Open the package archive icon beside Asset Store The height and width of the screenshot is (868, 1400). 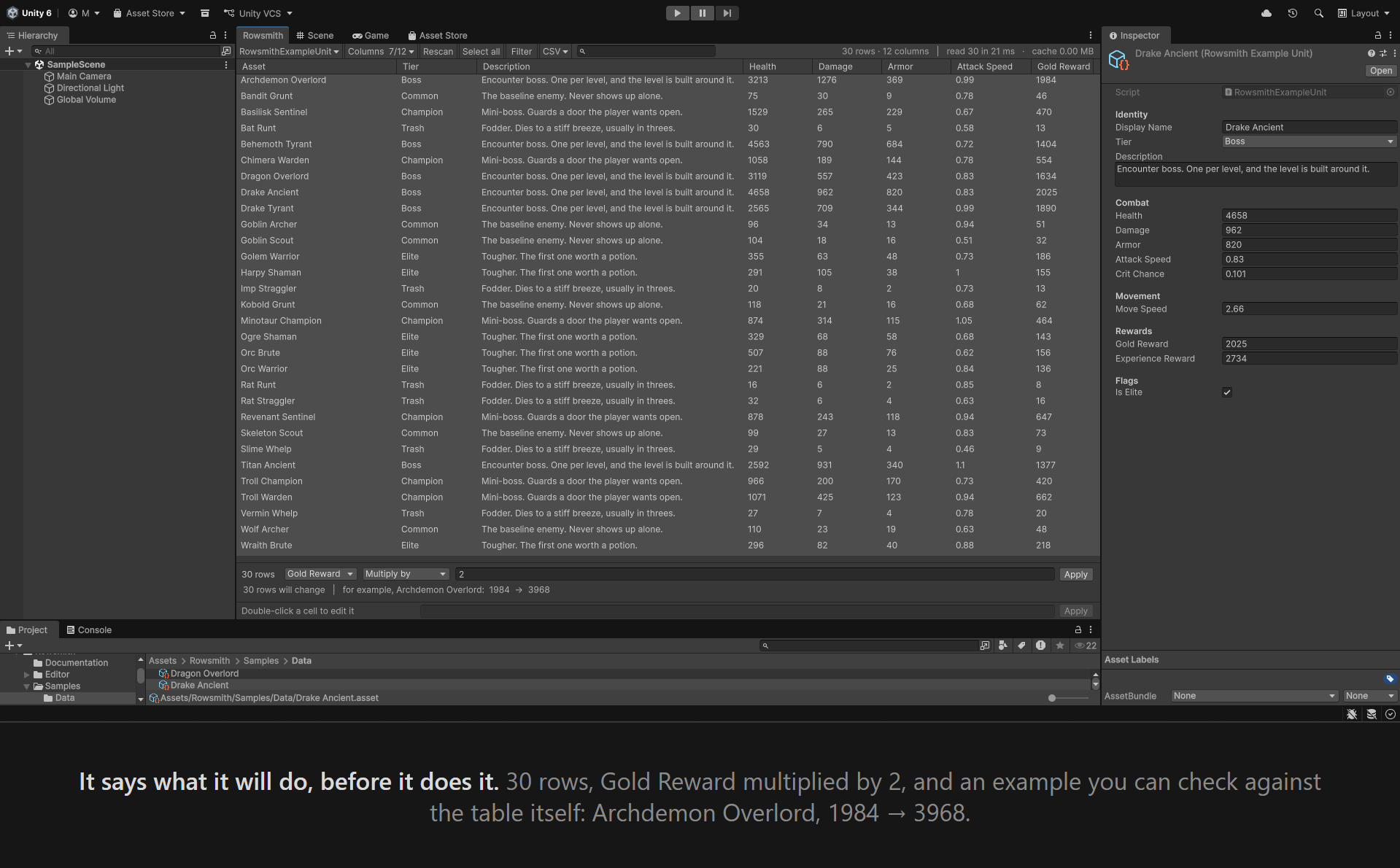coord(205,13)
